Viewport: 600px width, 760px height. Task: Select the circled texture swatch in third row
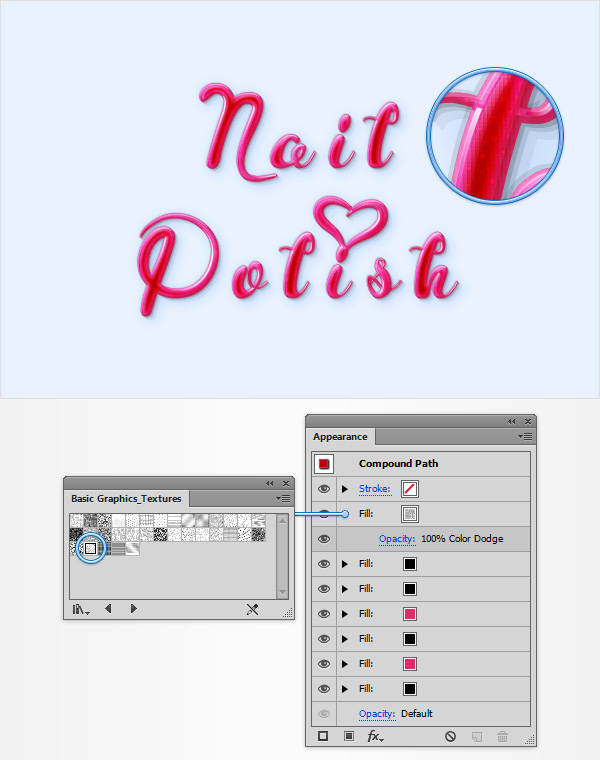coord(91,548)
